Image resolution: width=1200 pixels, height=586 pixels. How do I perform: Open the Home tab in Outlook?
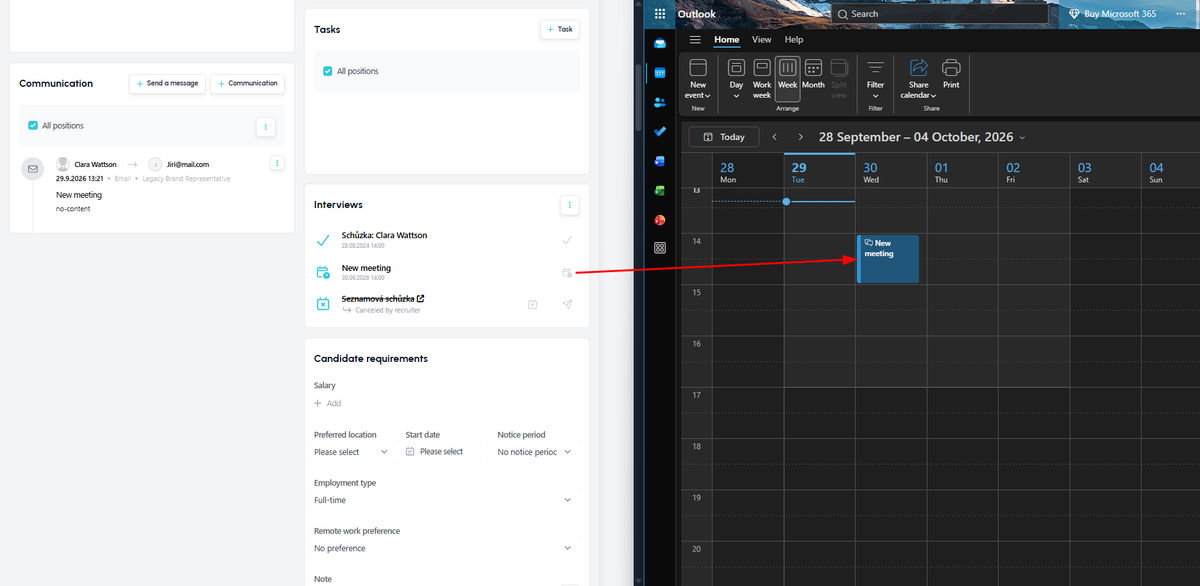(x=726, y=40)
